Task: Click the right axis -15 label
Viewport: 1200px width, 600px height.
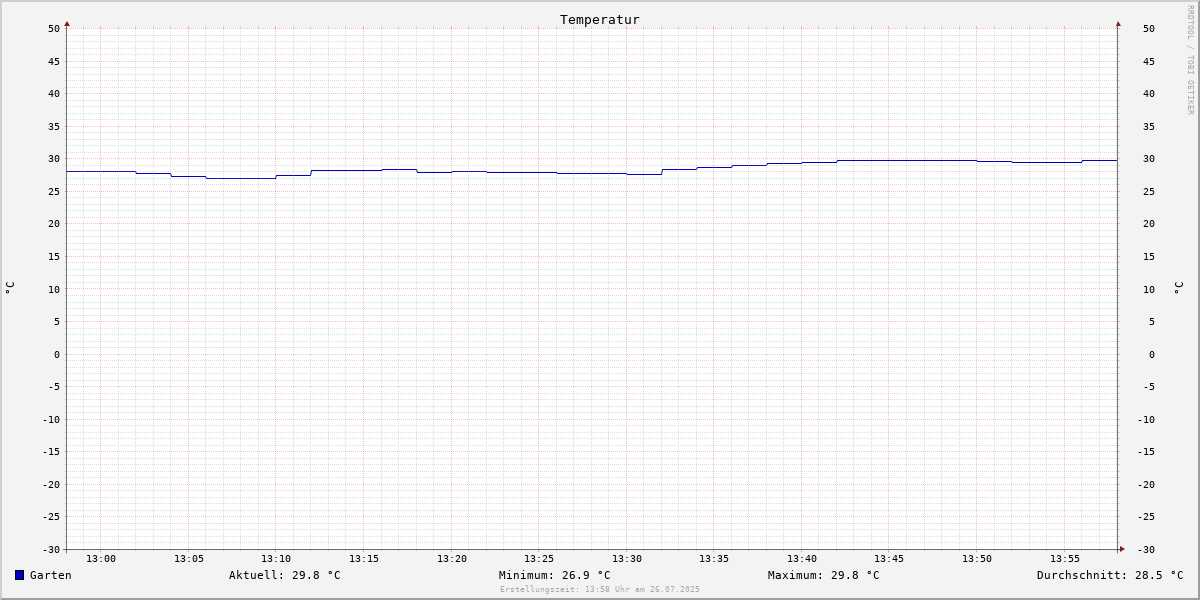Action: (1146, 451)
